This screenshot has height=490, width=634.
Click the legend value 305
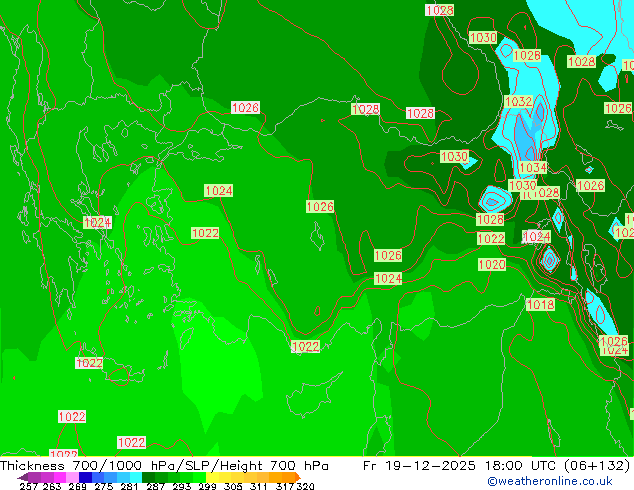pos(233,486)
